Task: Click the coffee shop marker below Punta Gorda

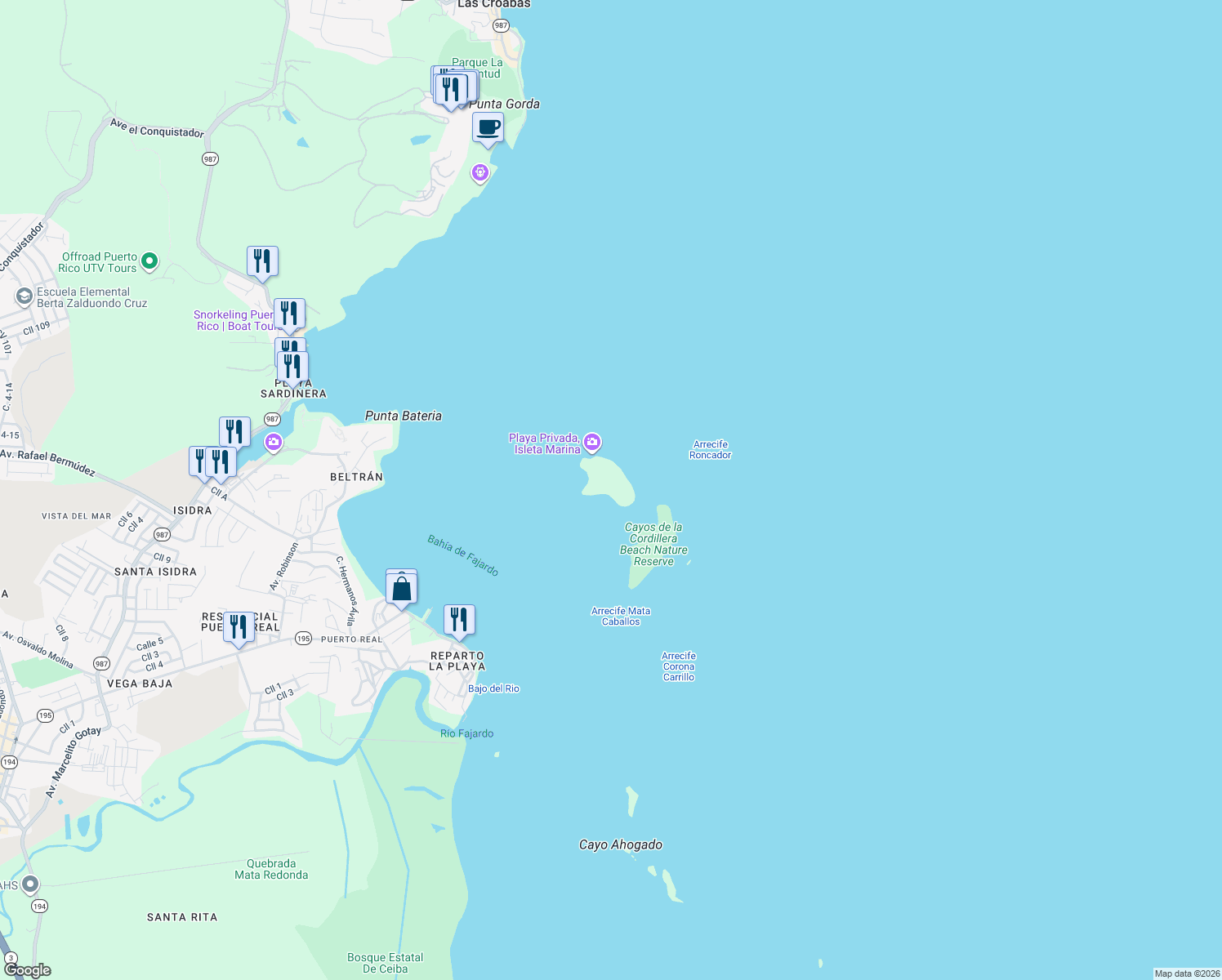Action: pos(488,128)
